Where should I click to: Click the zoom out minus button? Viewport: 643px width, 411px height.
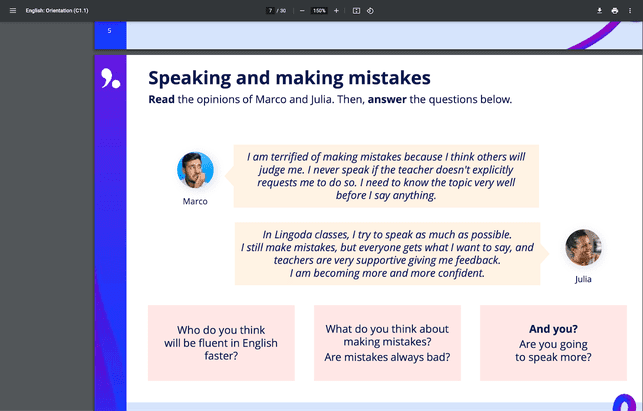[302, 10]
